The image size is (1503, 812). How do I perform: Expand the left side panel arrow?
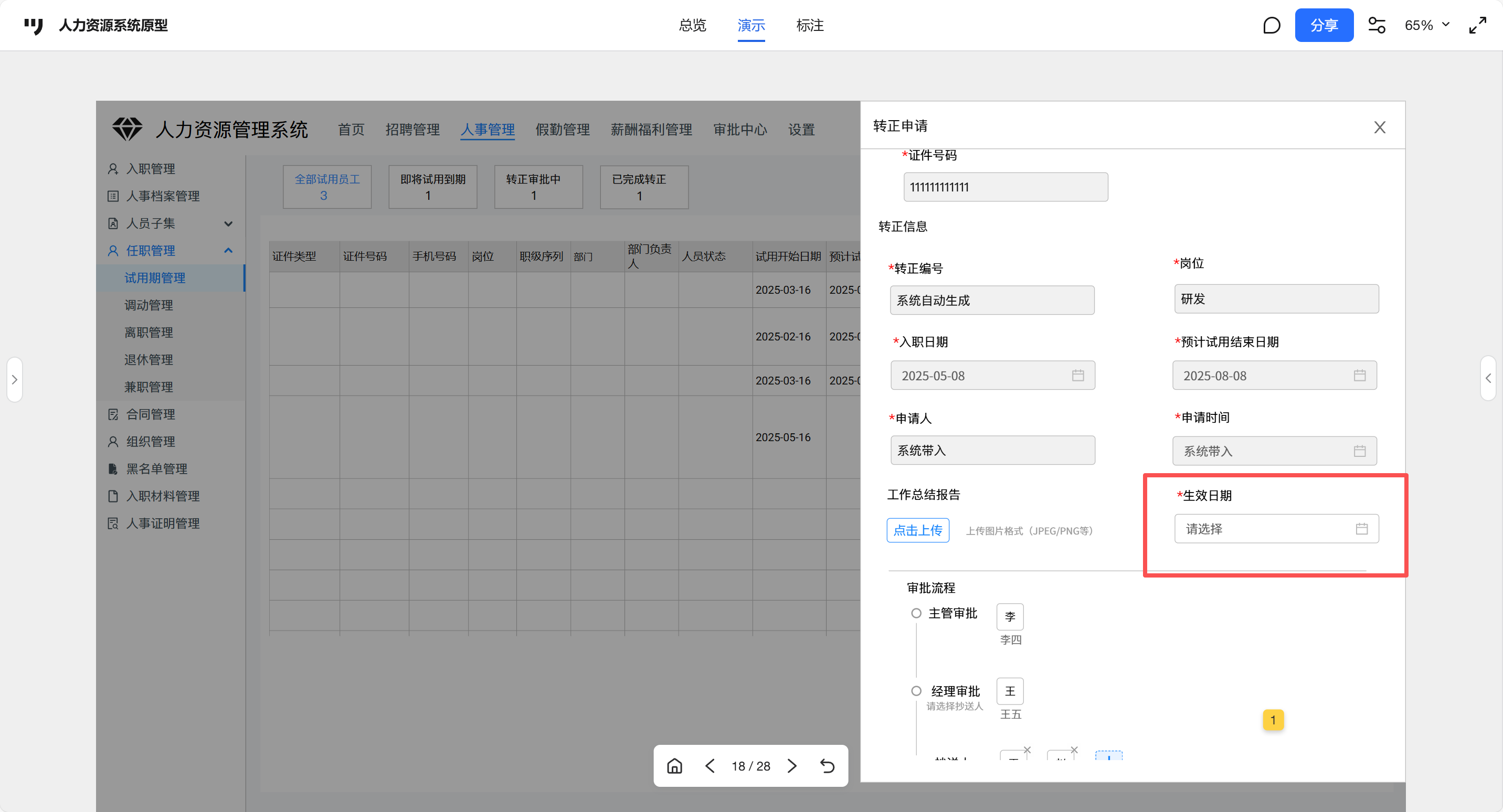click(x=15, y=379)
